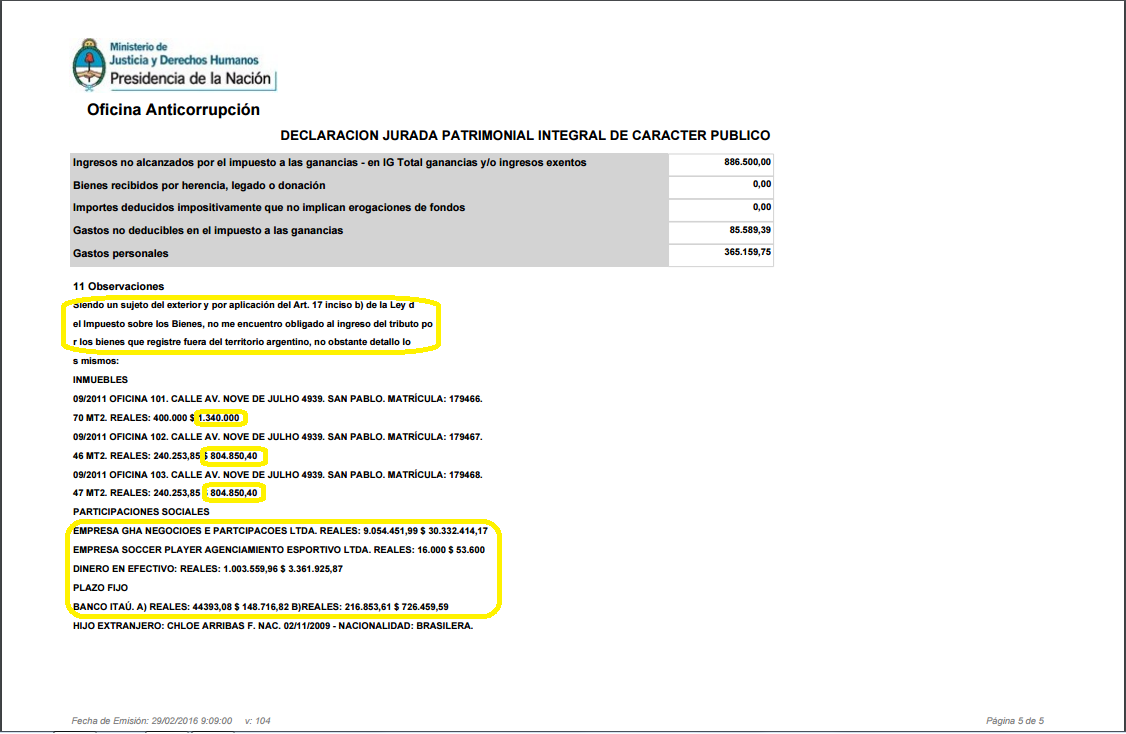This screenshot has height=734, width=1126.
Task: Click the highlighted 1.340.000 amount
Action: pyautogui.click(x=218, y=418)
